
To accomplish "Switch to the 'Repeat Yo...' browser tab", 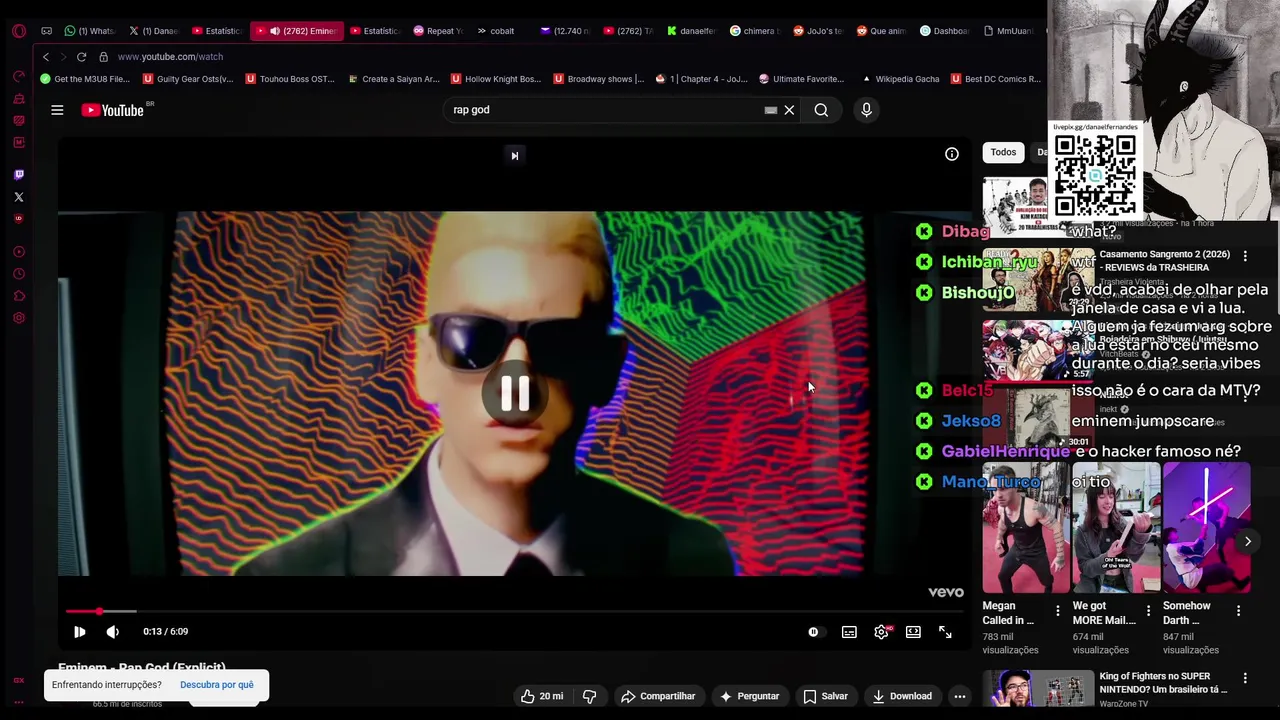I will point(438,31).
